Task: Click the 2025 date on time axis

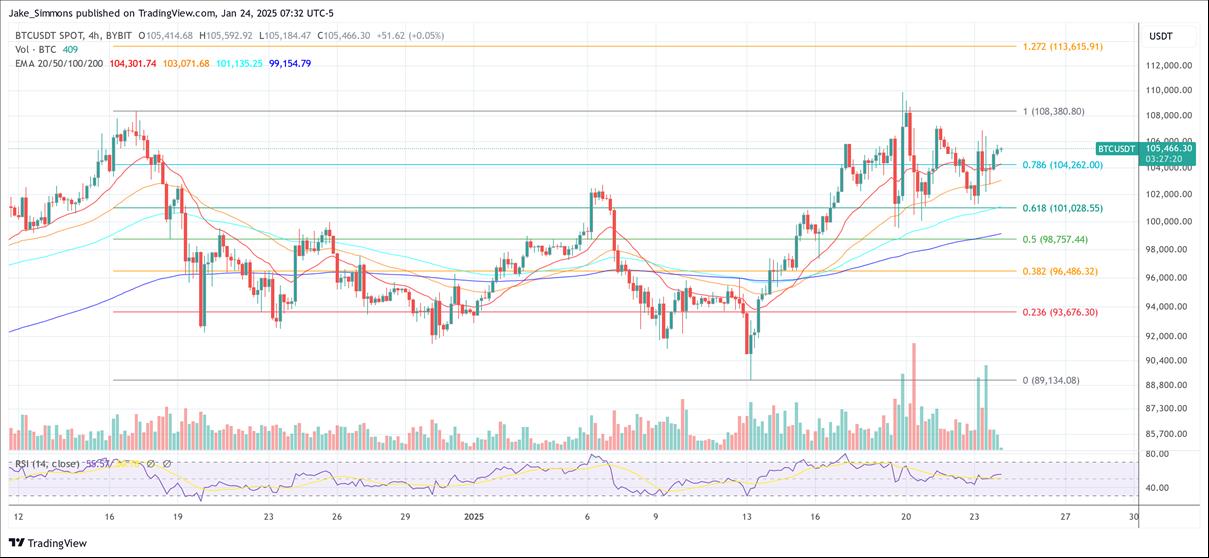Action: click(x=474, y=517)
